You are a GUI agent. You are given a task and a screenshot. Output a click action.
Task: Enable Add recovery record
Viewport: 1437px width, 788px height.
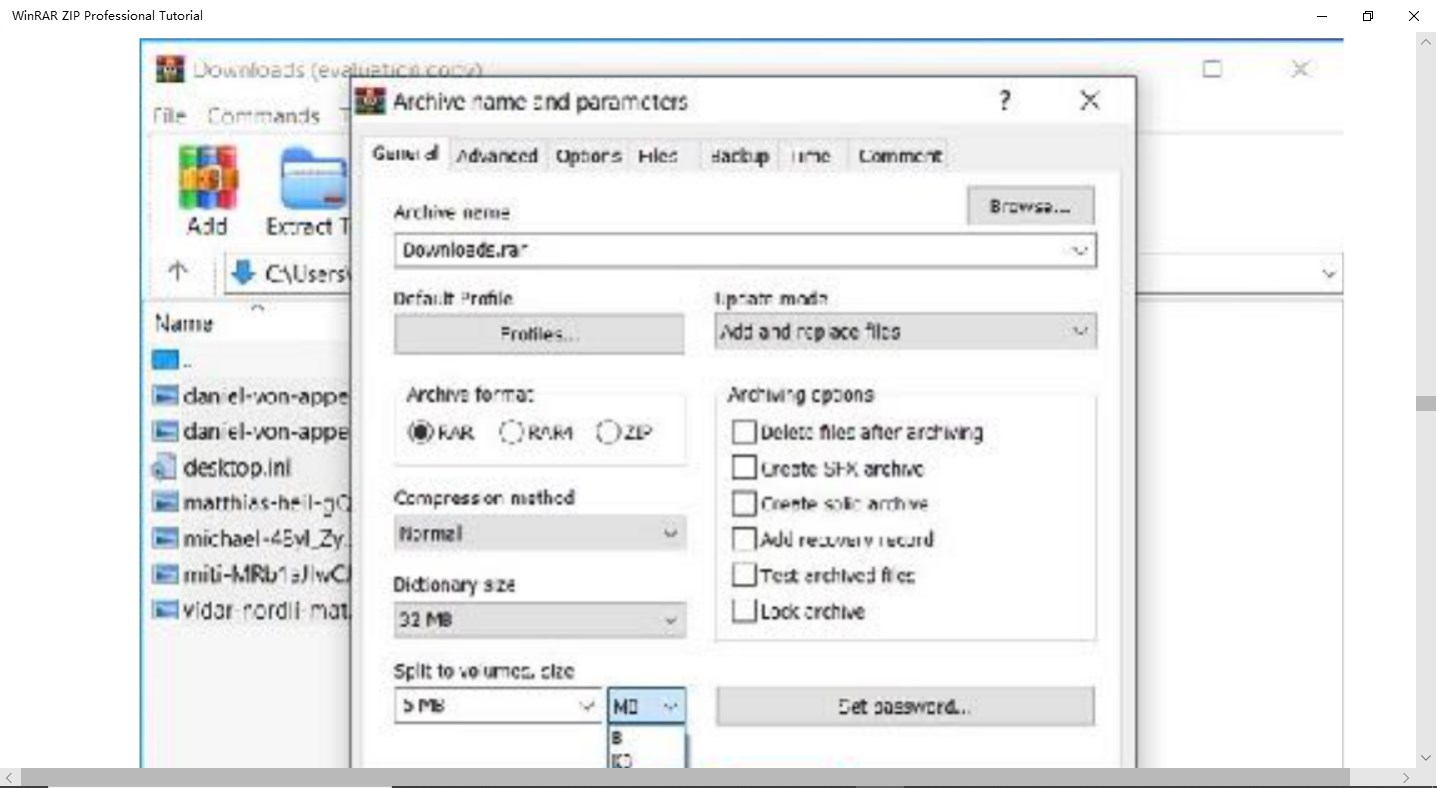click(744, 539)
